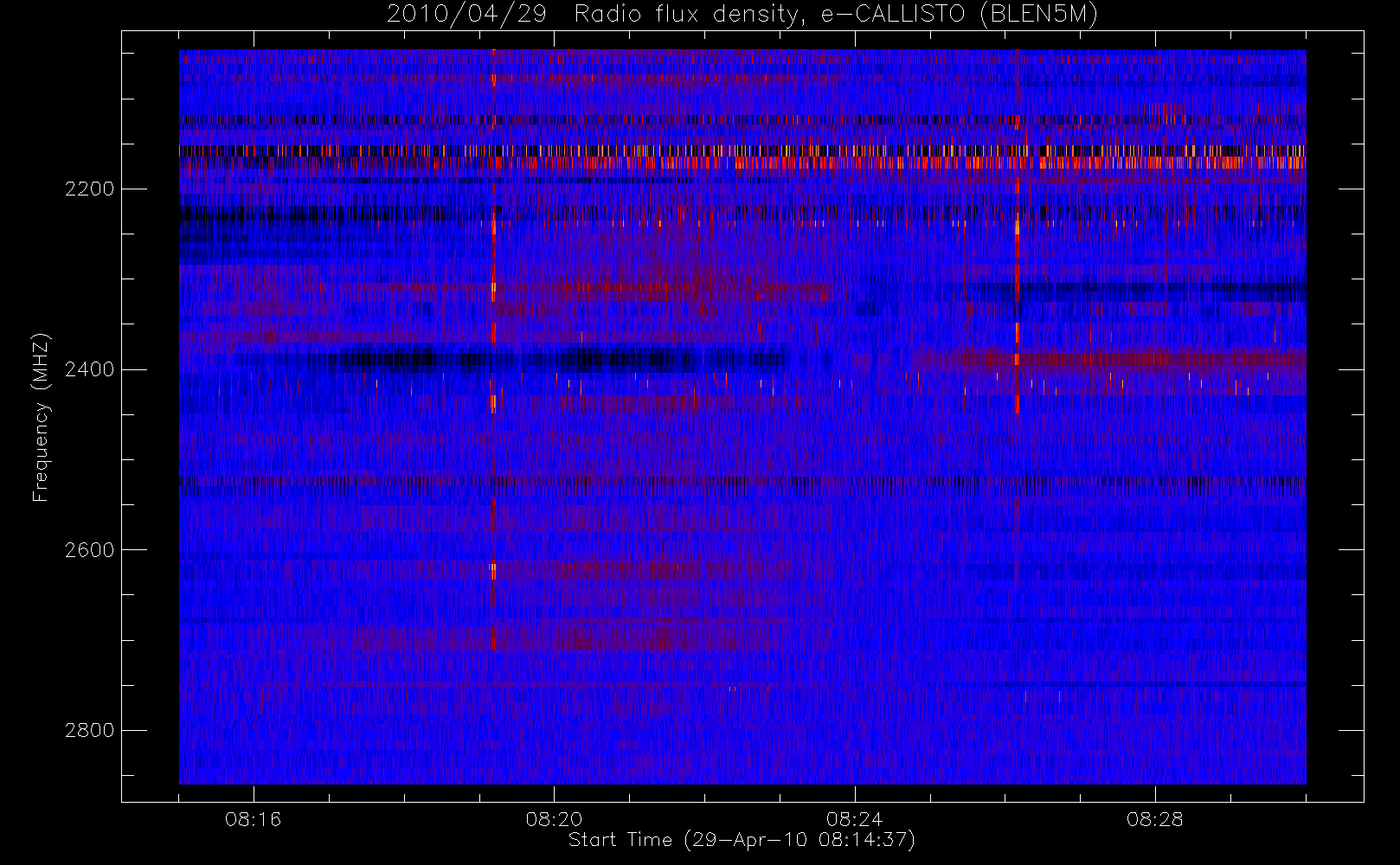Click the 08:20 time tick label
The width and height of the screenshot is (1400, 865).
click(x=554, y=819)
